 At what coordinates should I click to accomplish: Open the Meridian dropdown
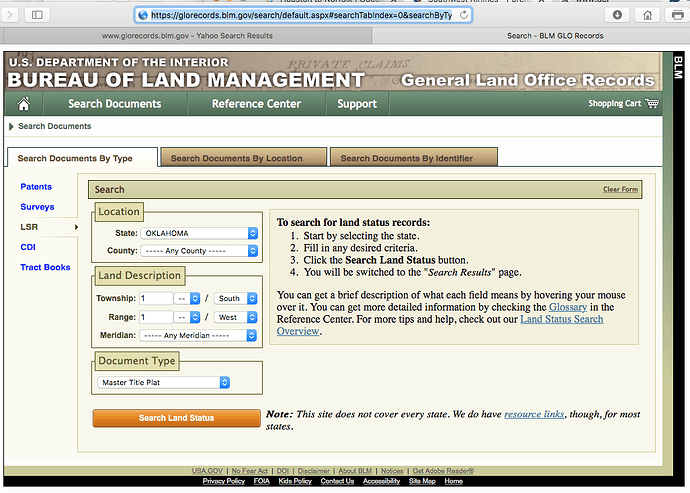pos(198,335)
